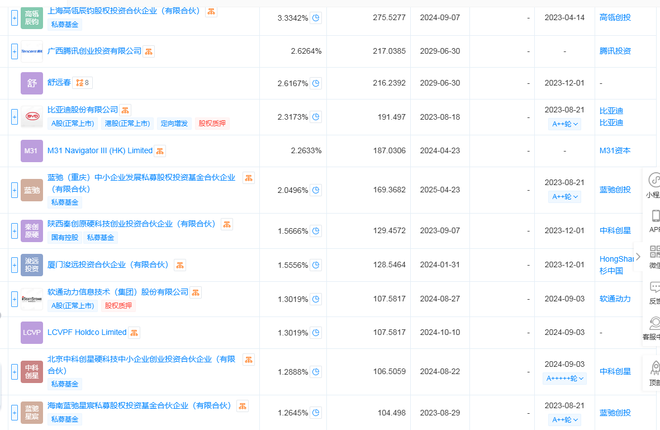Click the history clock icon next to 1.3019% for 软通动力
660x430 pixels.
tap(315, 298)
